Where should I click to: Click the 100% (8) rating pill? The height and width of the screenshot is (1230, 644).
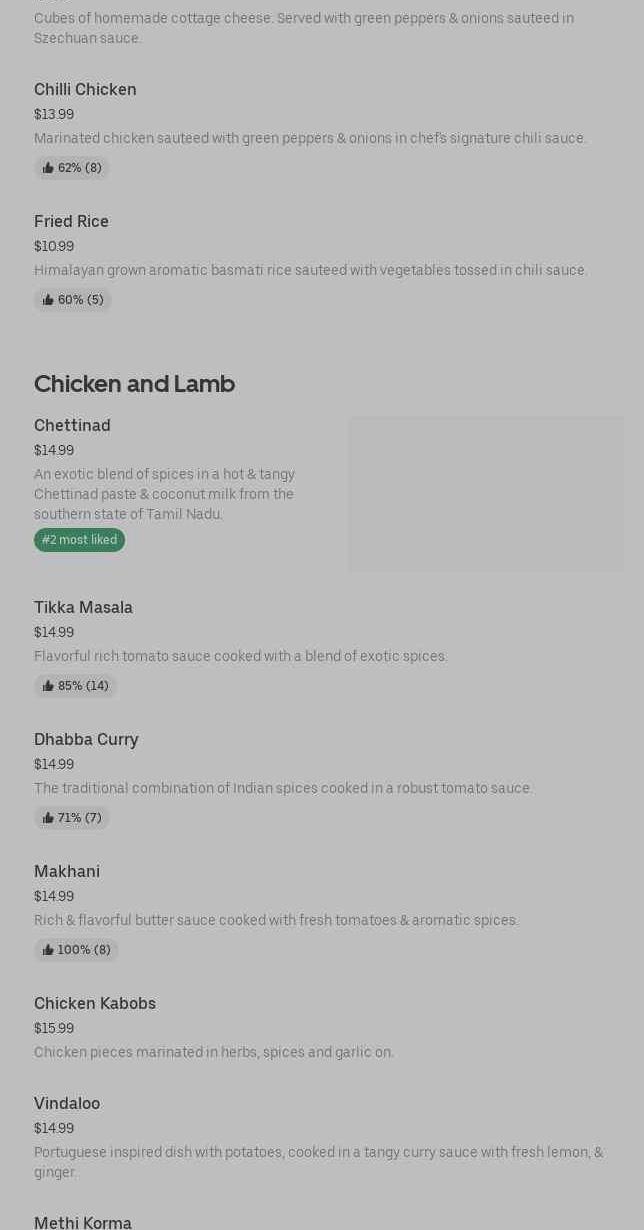[77, 950]
